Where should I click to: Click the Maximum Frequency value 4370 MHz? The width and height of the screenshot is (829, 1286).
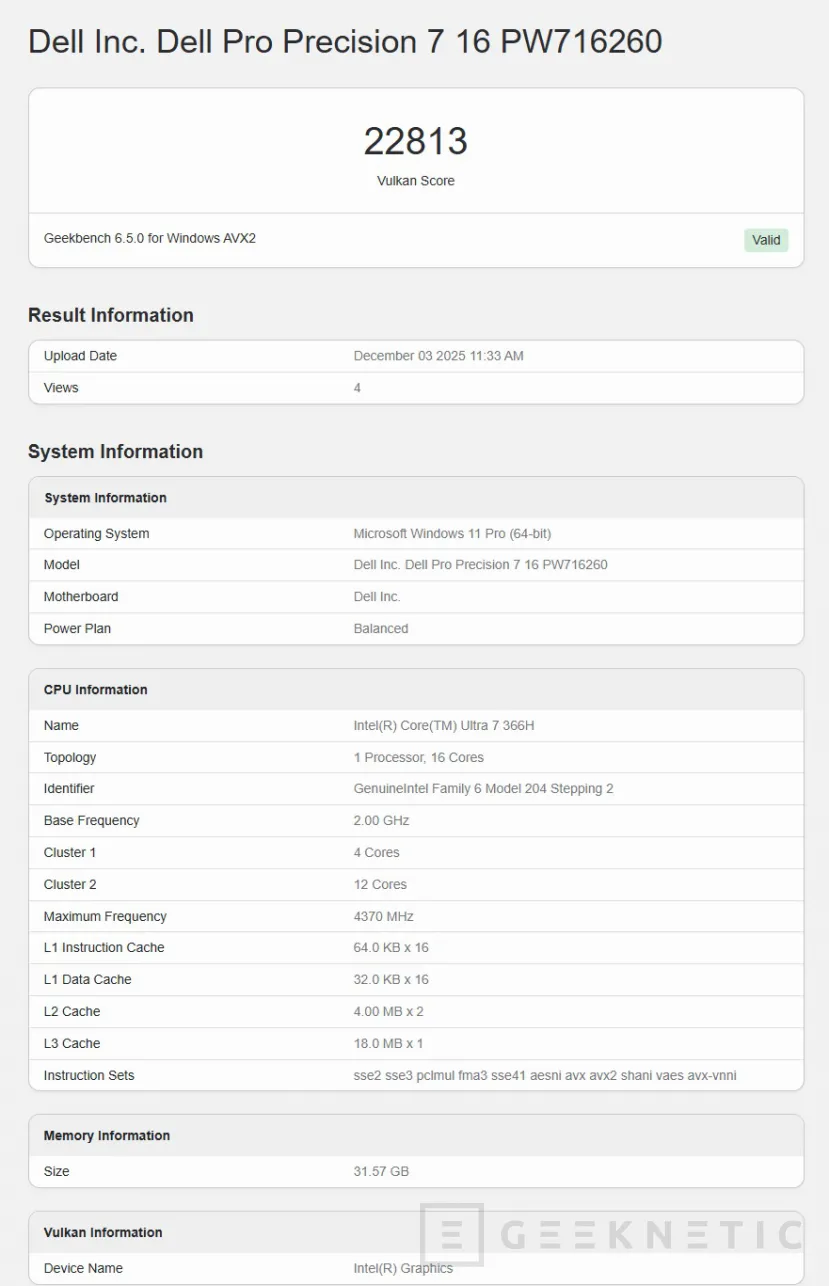point(383,917)
